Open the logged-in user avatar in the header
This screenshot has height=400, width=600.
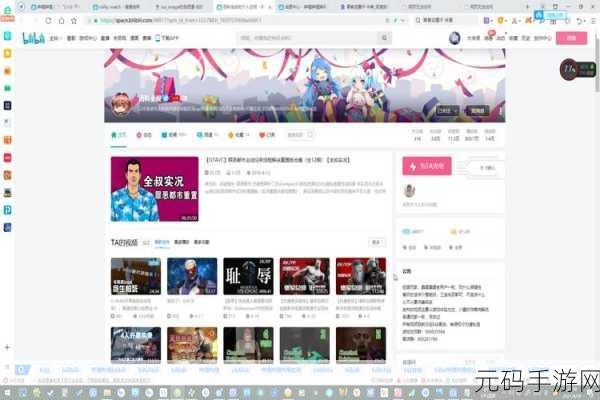pyautogui.click(x=454, y=38)
